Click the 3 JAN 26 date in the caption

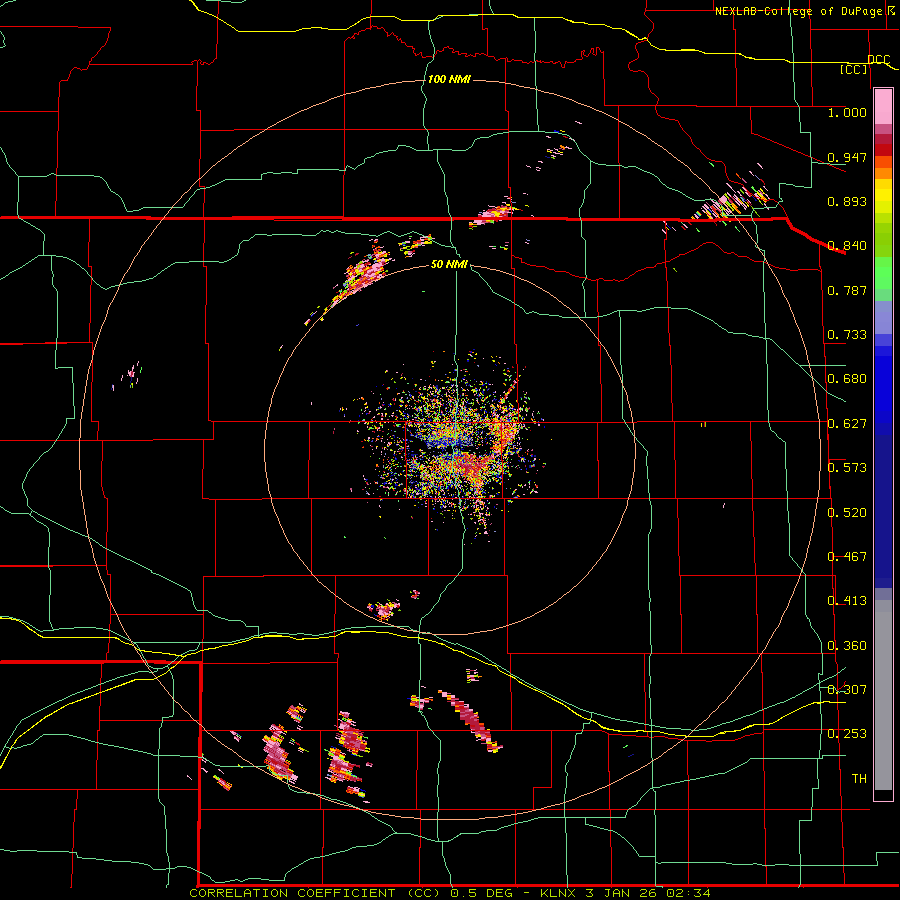[622, 893]
